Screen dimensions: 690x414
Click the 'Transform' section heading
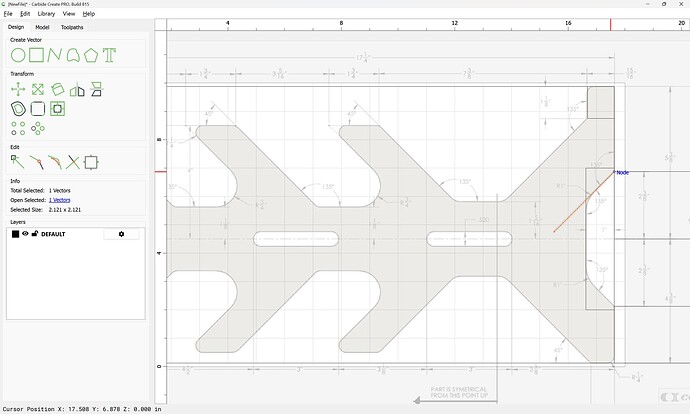(x=22, y=73)
